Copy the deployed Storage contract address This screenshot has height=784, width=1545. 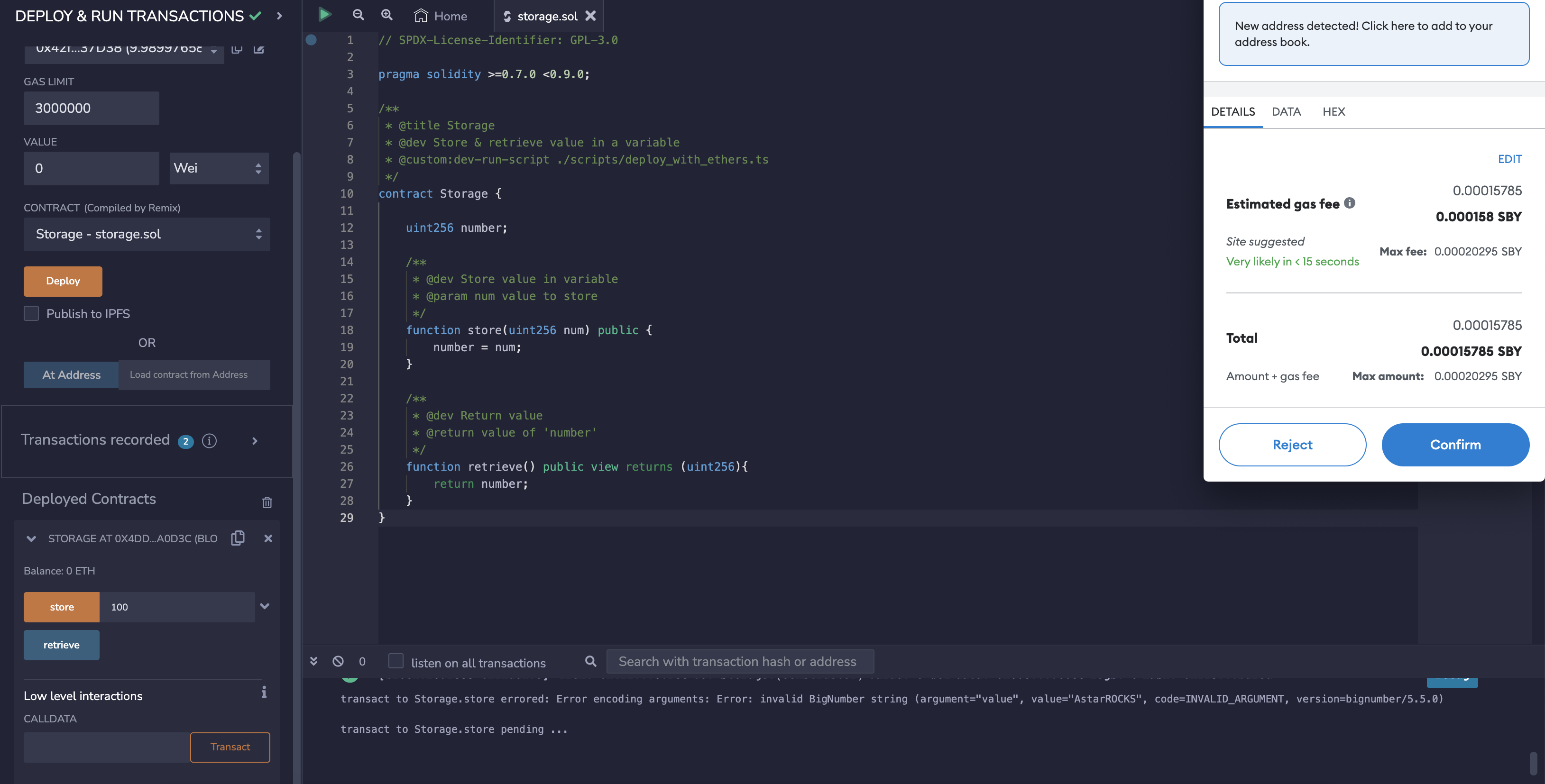tap(238, 538)
